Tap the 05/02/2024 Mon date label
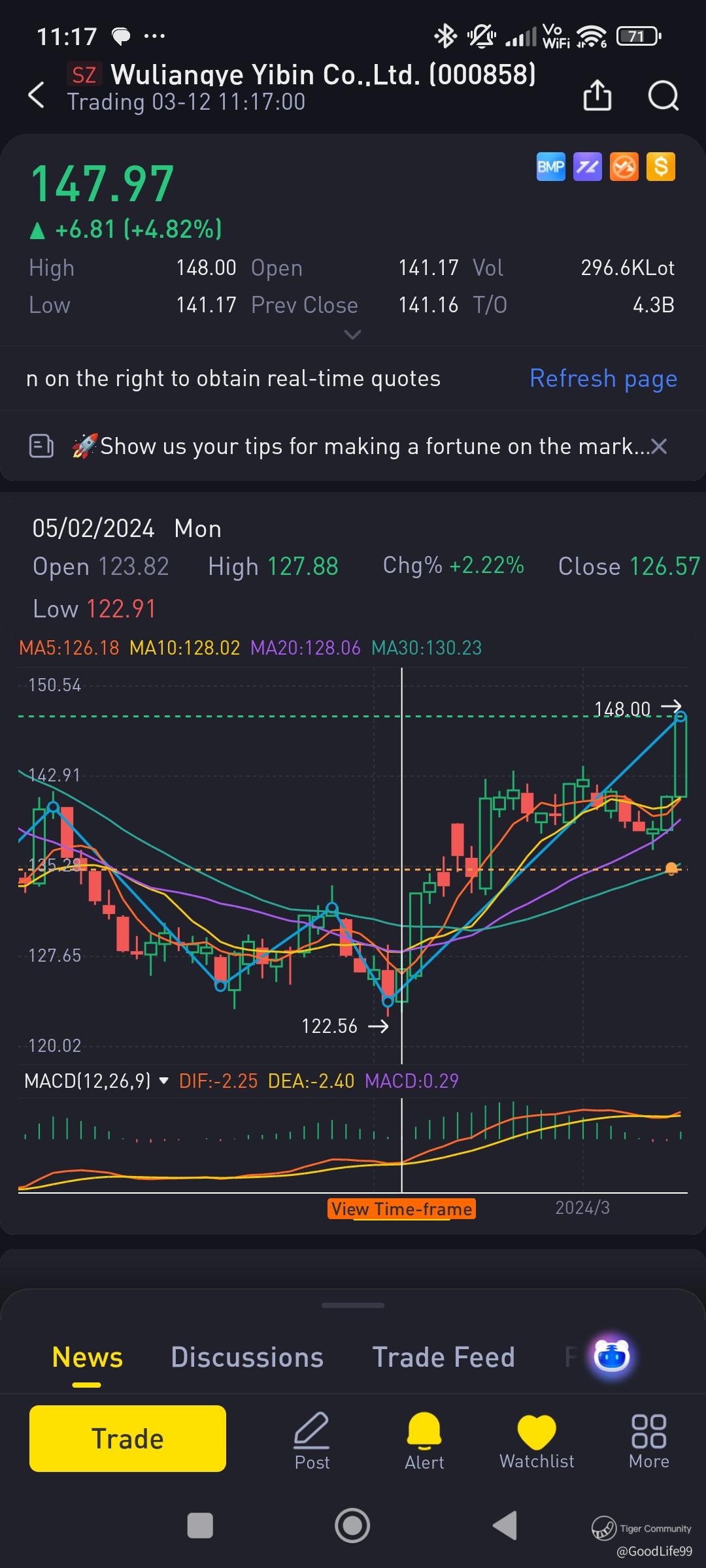This screenshot has height=1568, width=706. [127, 529]
